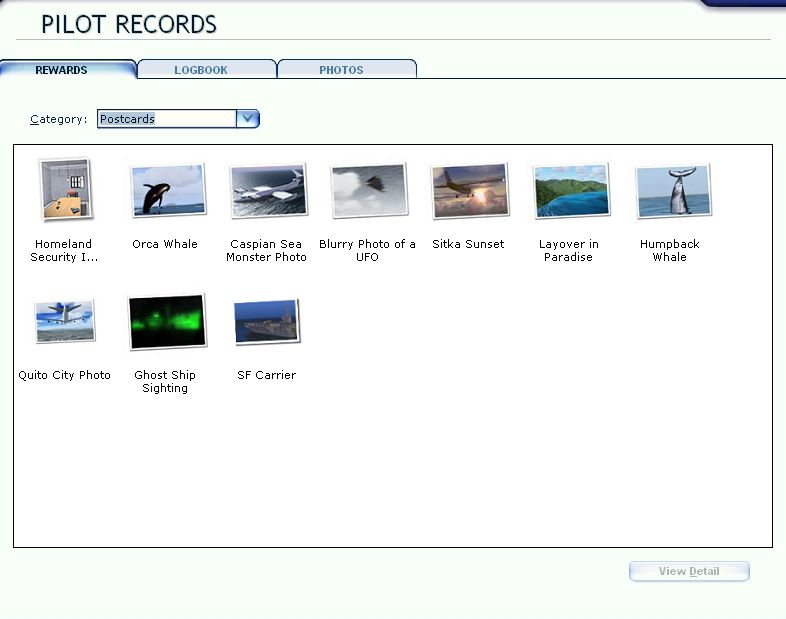Click the 'Caspian Sea Monster Photo' caption
Viewport: 786px width, 619px height.
click(266, 251)
